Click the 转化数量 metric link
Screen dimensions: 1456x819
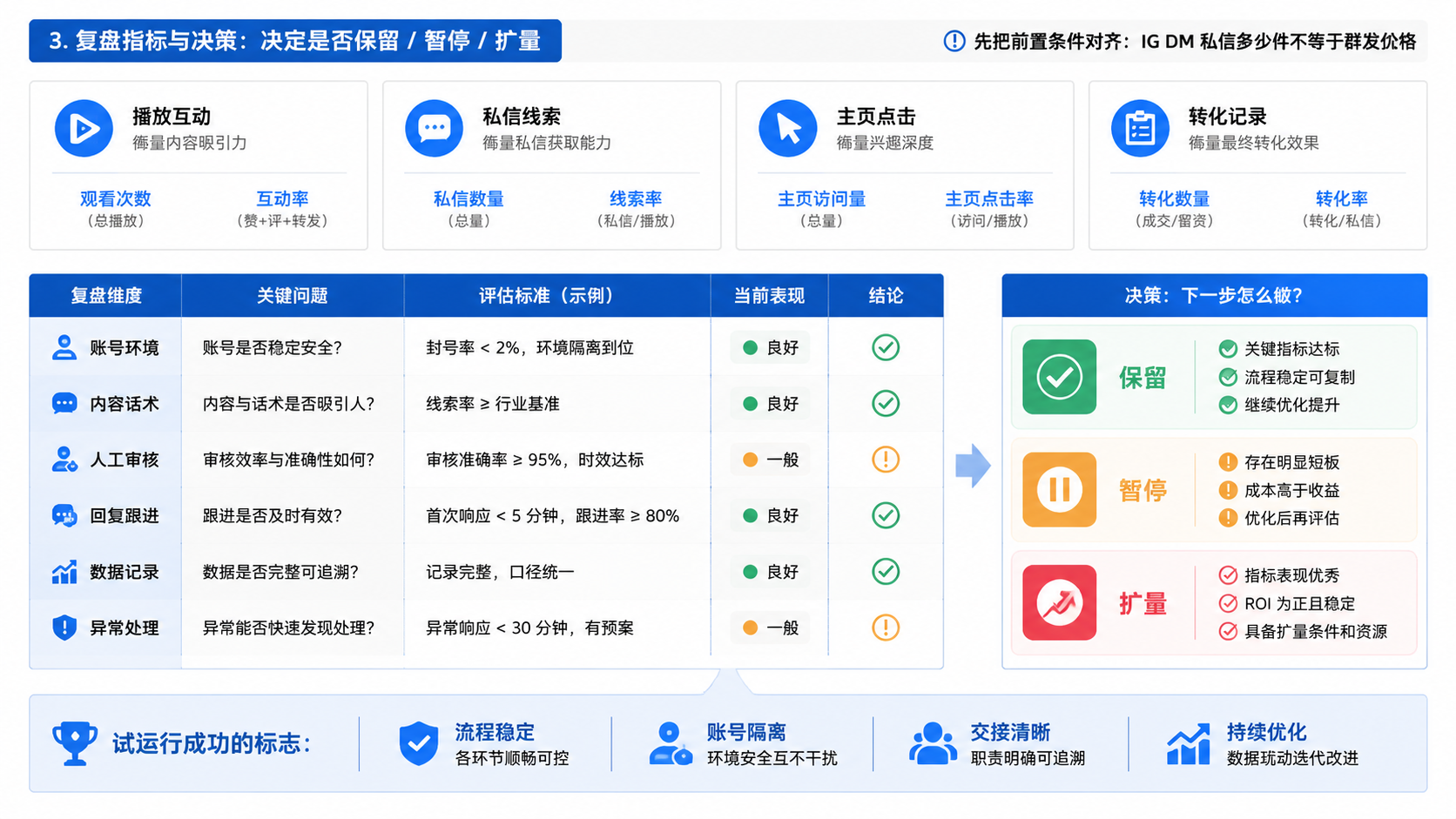[x=1174, y=198]
